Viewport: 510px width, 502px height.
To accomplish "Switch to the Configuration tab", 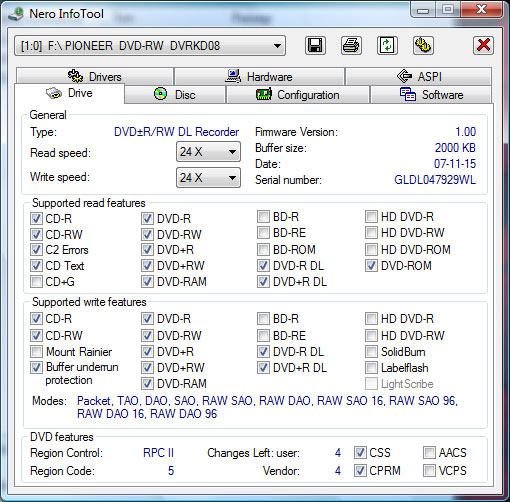I will click(x=298, y=95).
